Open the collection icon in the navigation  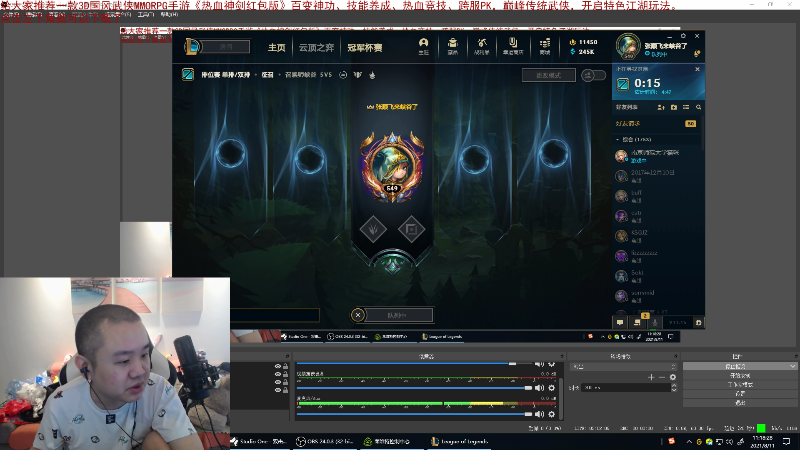coord(453,46)
